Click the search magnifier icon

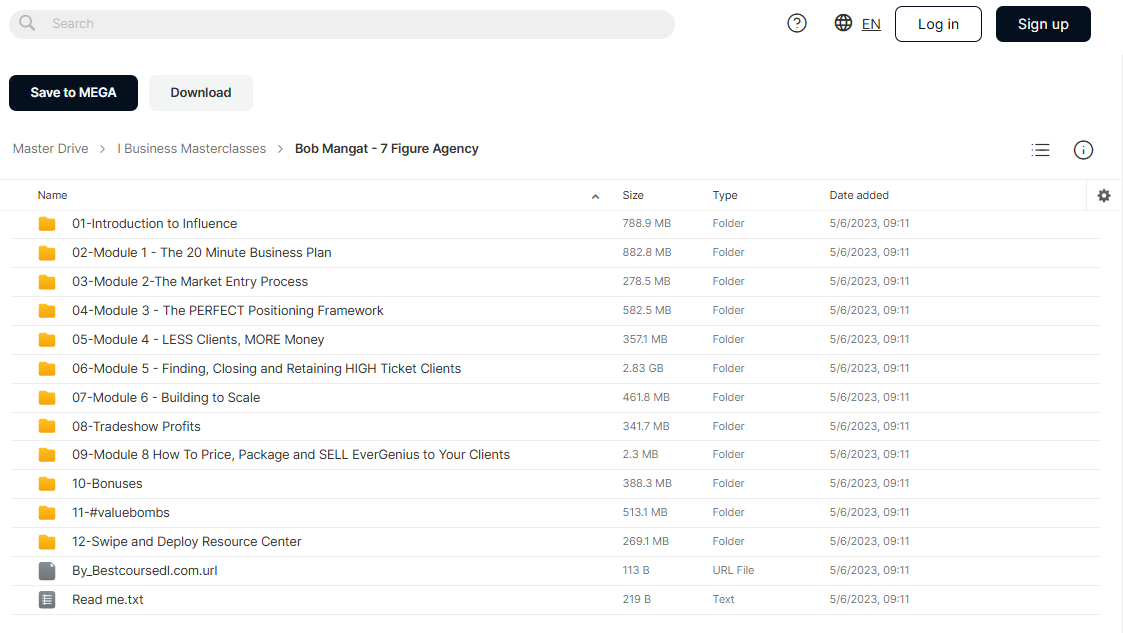27,23
